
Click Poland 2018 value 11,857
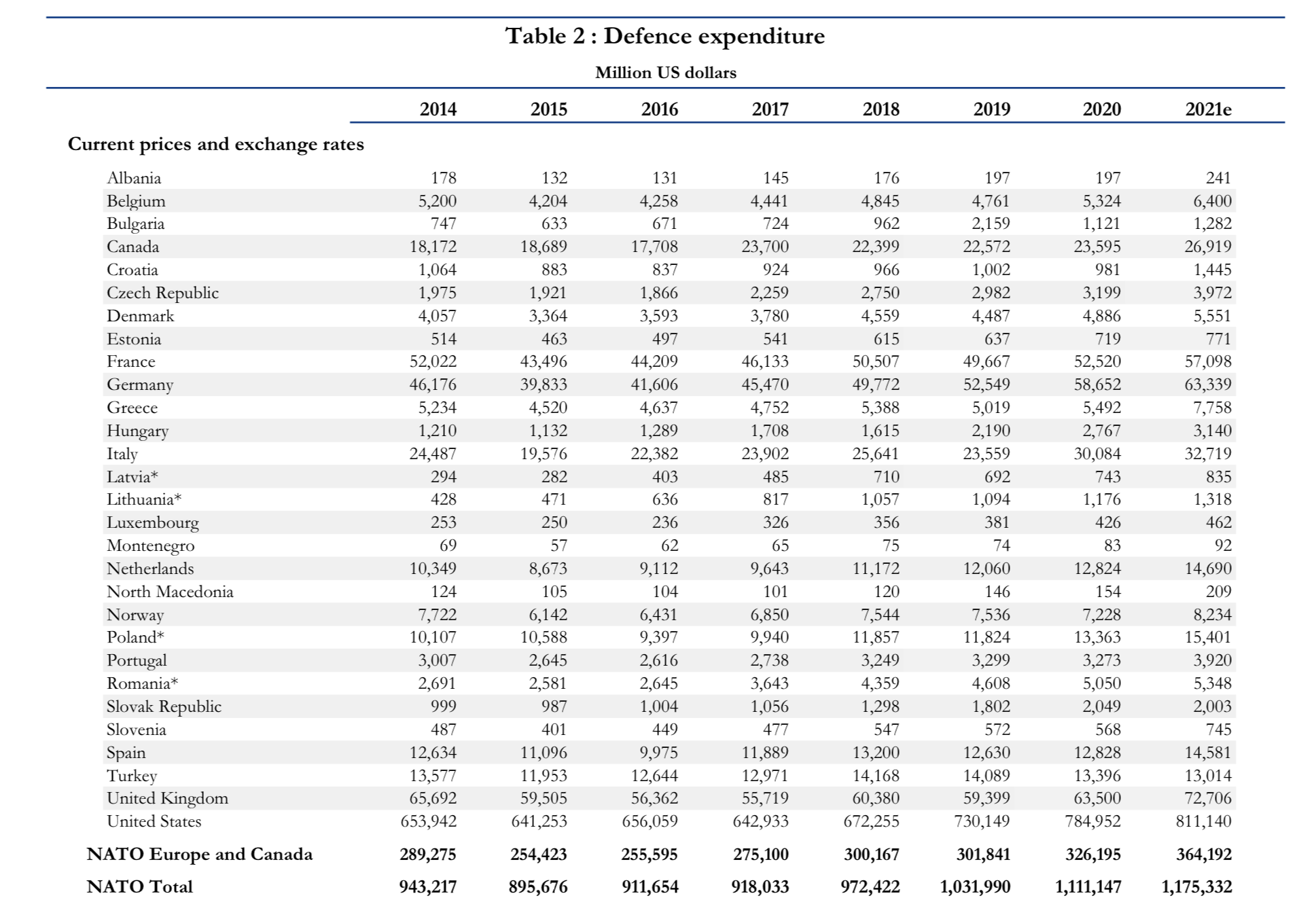876,637
